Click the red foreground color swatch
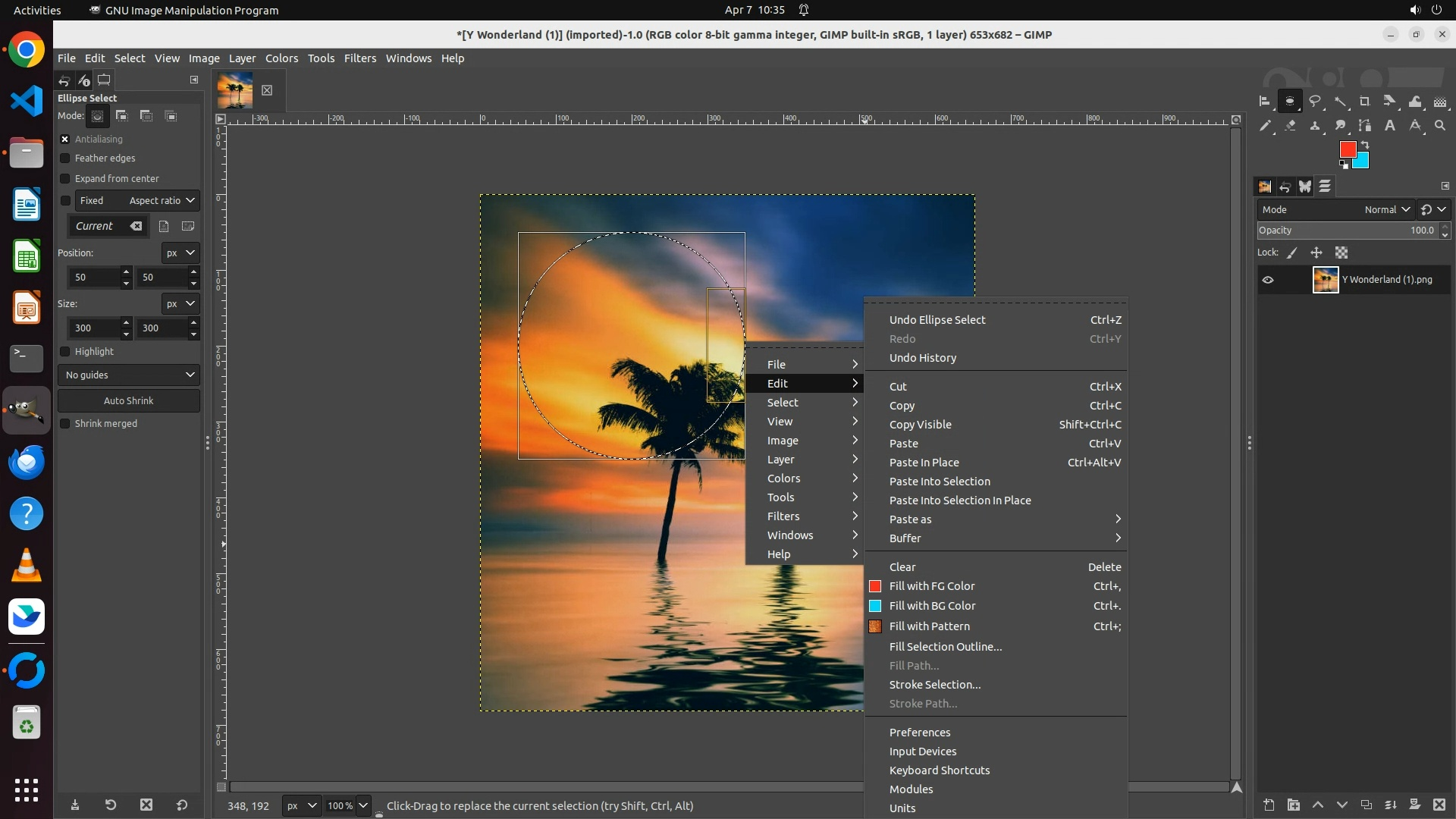 (1347, 149)
